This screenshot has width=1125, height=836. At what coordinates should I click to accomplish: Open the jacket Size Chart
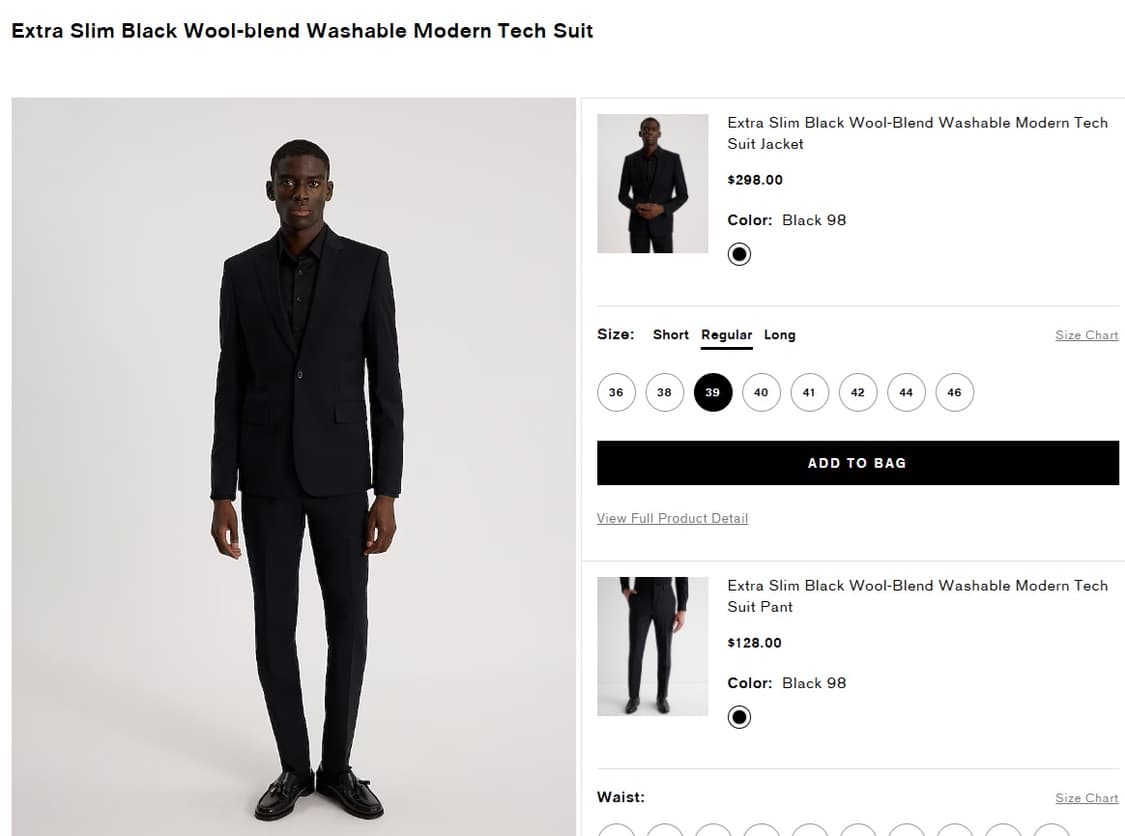(1087, 335)
